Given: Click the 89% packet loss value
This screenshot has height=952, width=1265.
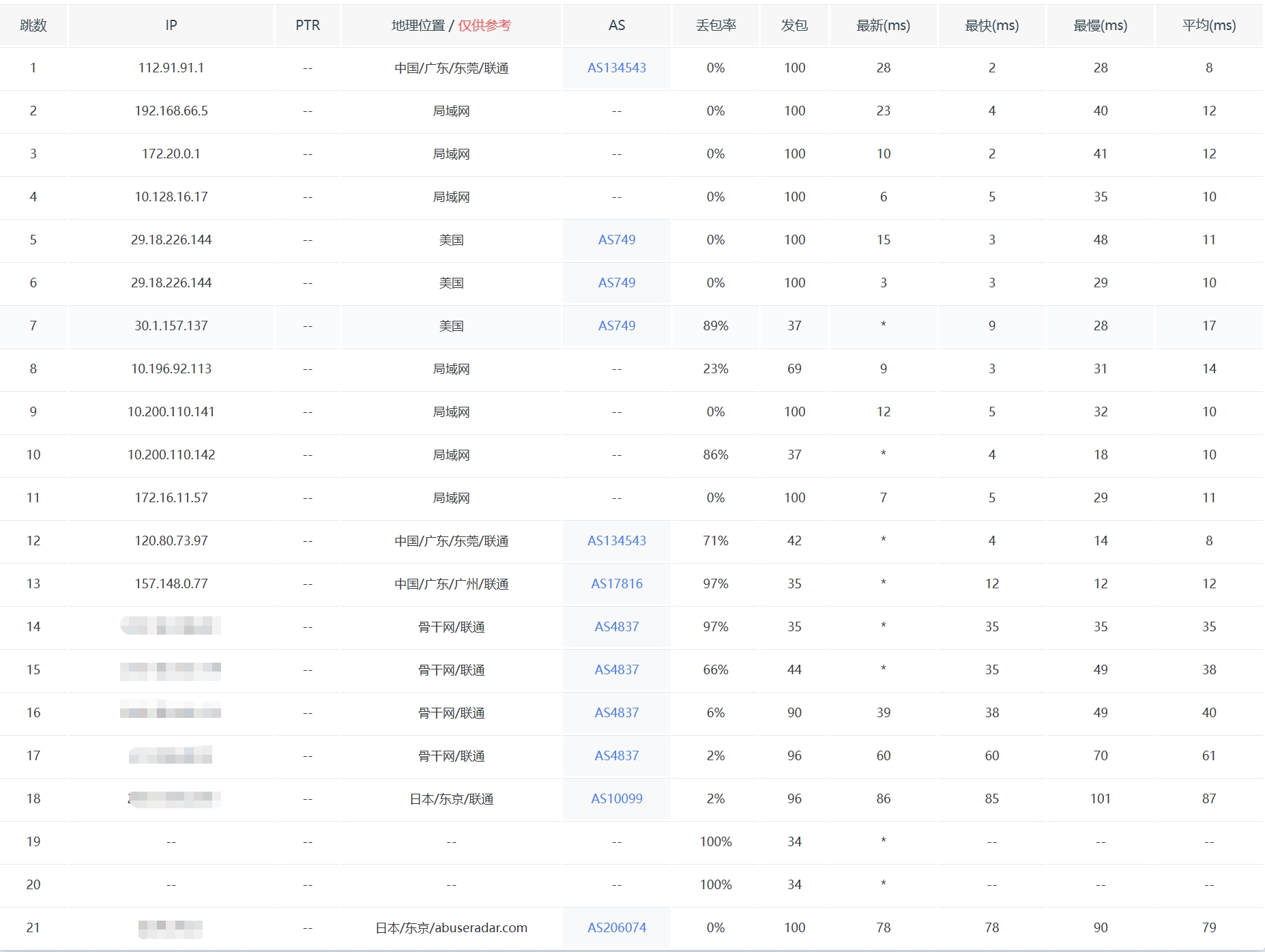Looking at the screenshot, I should click(x=716, y=326).
